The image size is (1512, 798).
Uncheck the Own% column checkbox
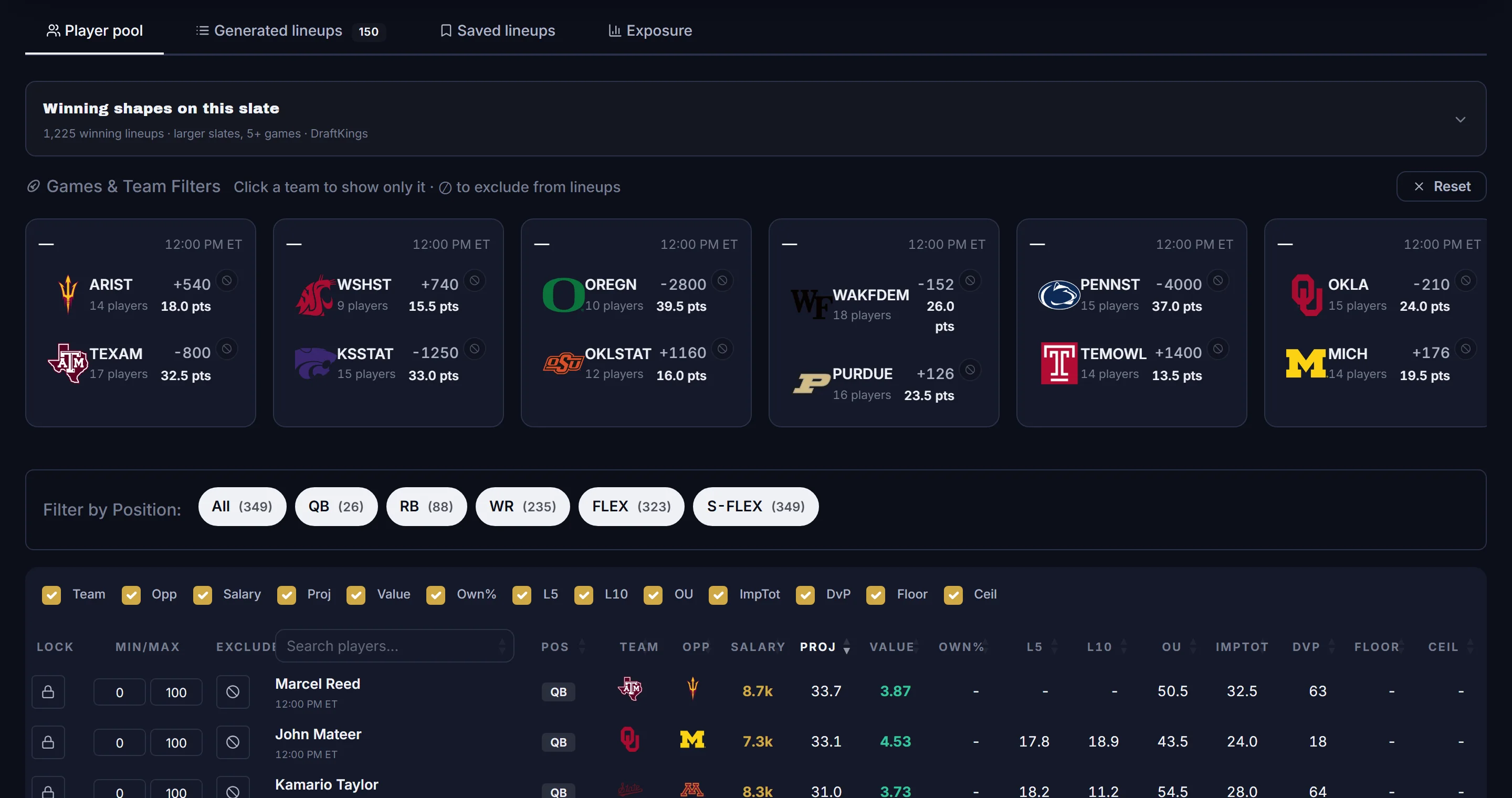tap(436, 595)
